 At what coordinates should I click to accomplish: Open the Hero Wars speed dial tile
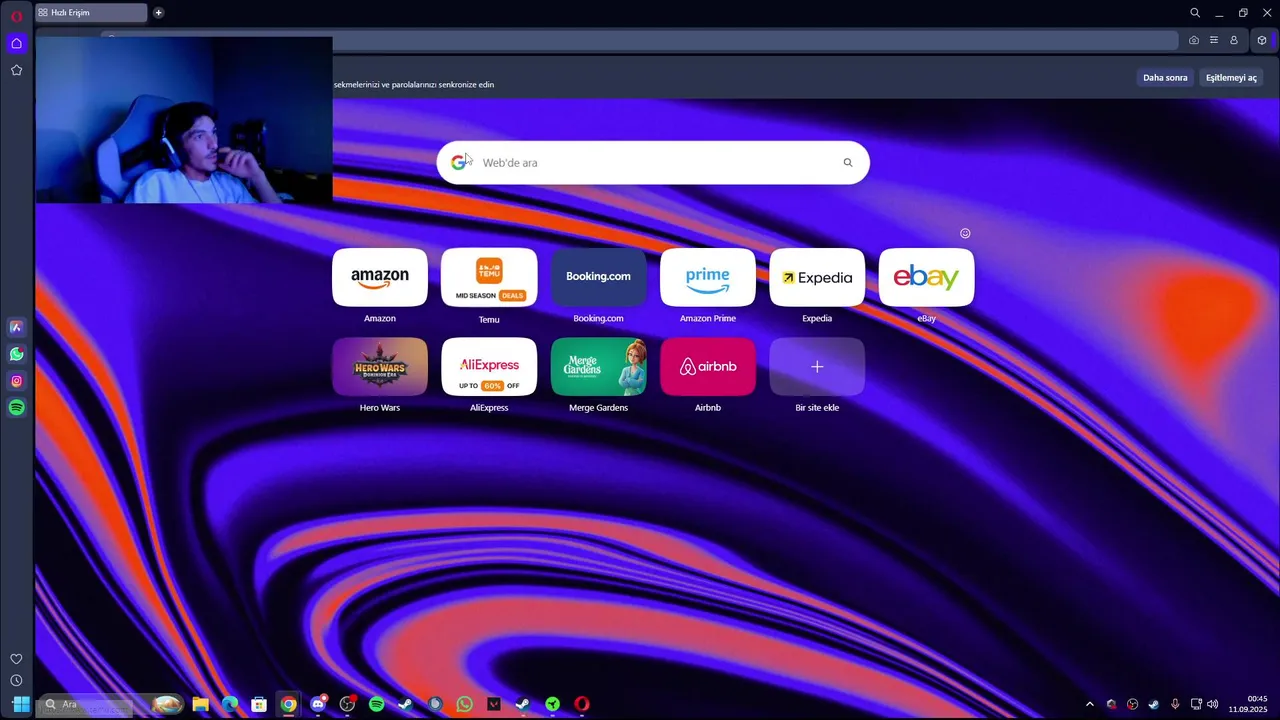pyautogui.click(x=380, y=367)
